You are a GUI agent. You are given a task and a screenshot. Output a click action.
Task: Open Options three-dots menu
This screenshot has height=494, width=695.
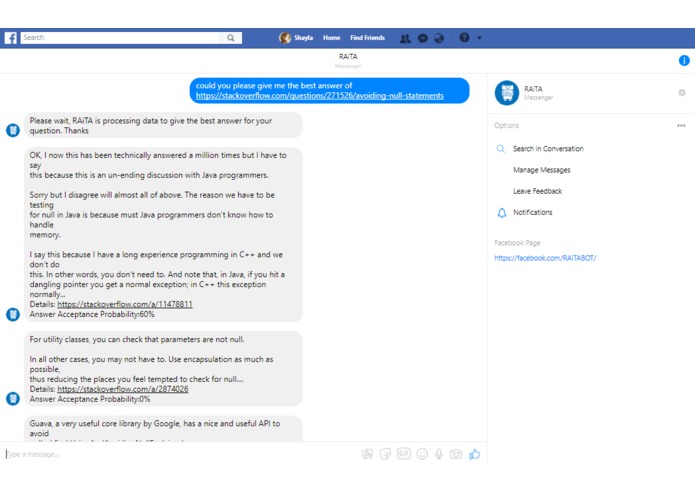point(681,125)
